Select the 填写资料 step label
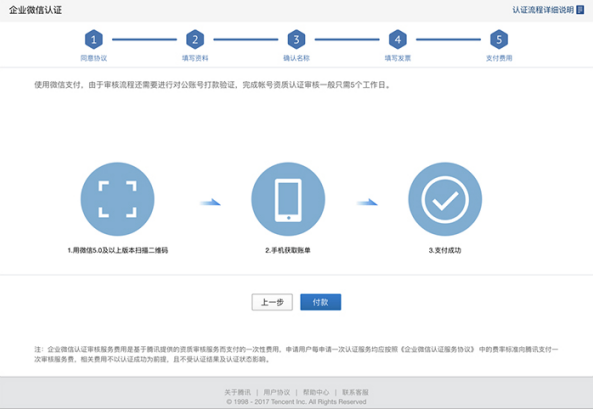 (195, 58)
